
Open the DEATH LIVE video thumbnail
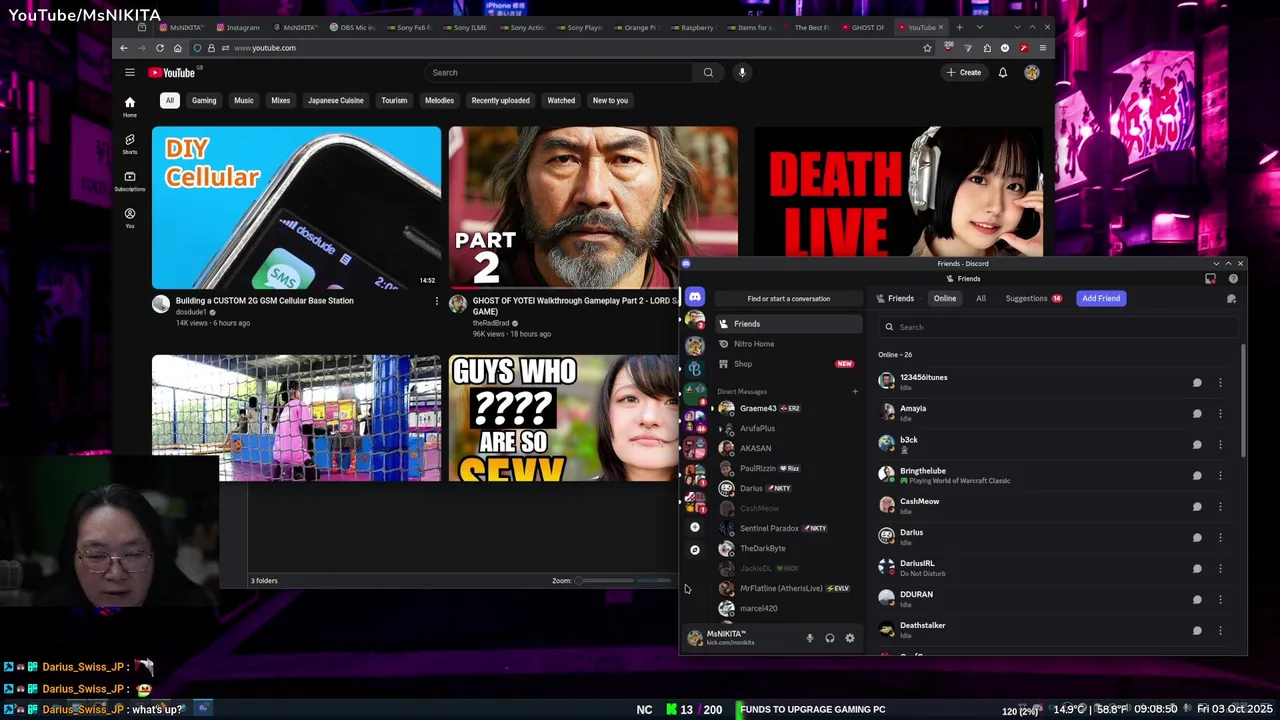[x=897, y=192]
